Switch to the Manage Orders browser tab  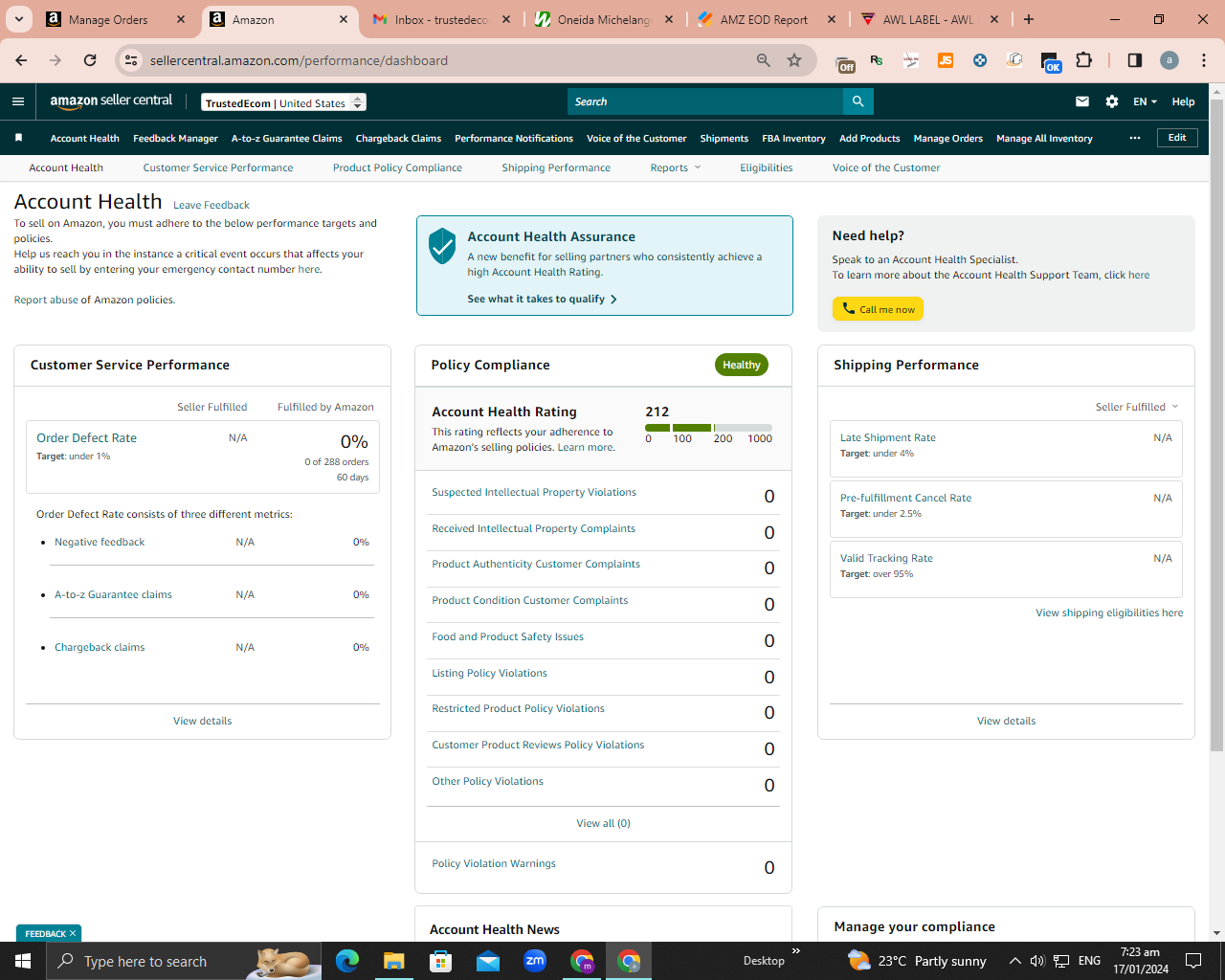(116, 19)
